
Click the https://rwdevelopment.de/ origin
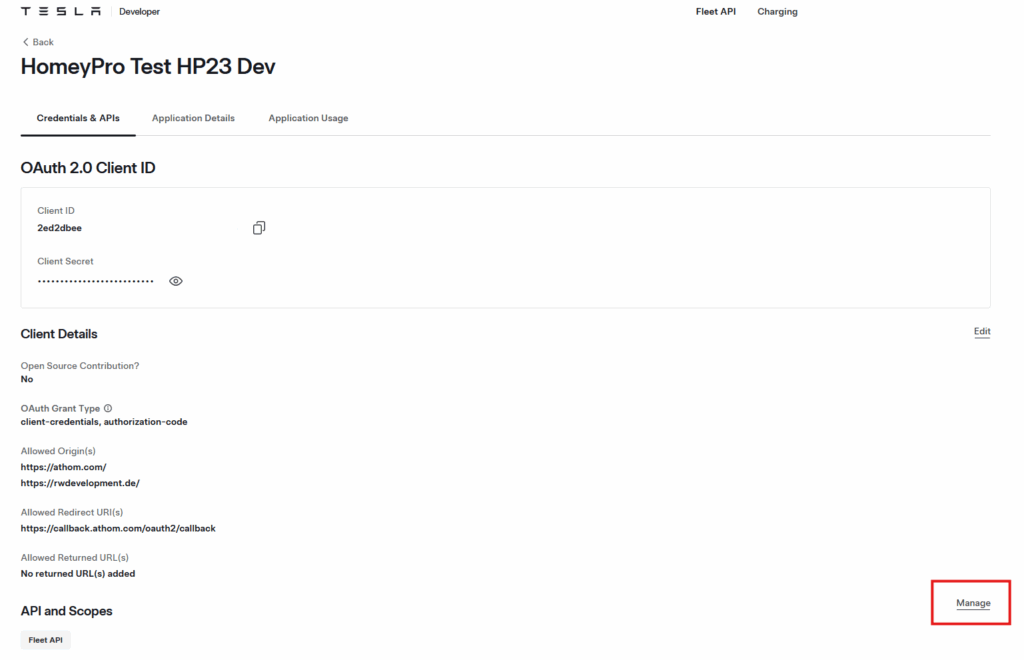coord(80,483)
